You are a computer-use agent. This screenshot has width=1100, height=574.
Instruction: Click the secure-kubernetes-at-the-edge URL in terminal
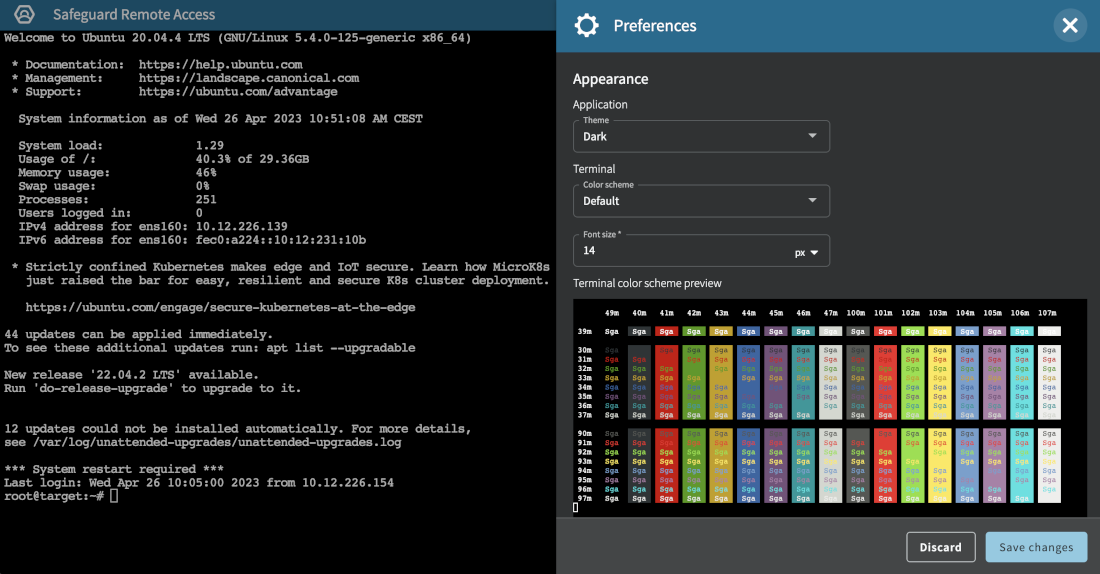point(220,307)
